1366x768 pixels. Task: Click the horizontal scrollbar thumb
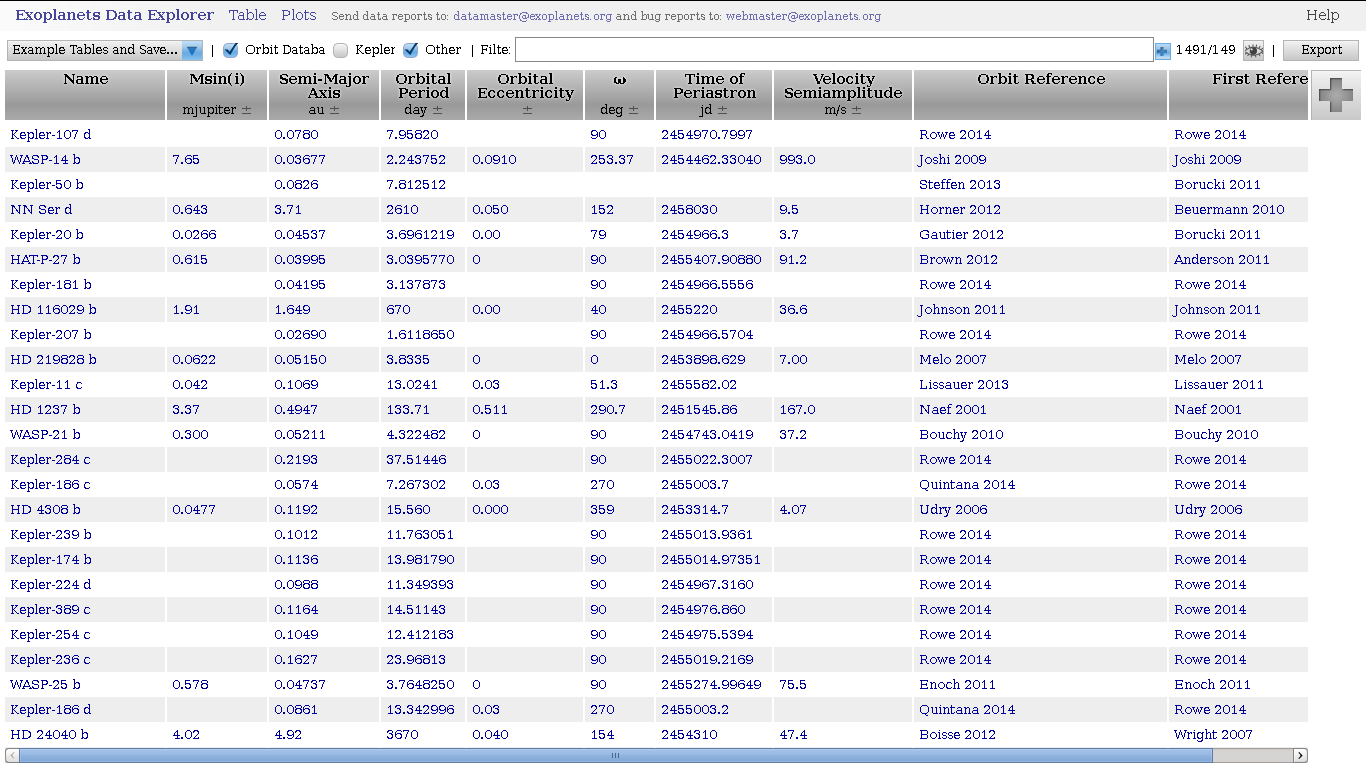pos(615,756)
